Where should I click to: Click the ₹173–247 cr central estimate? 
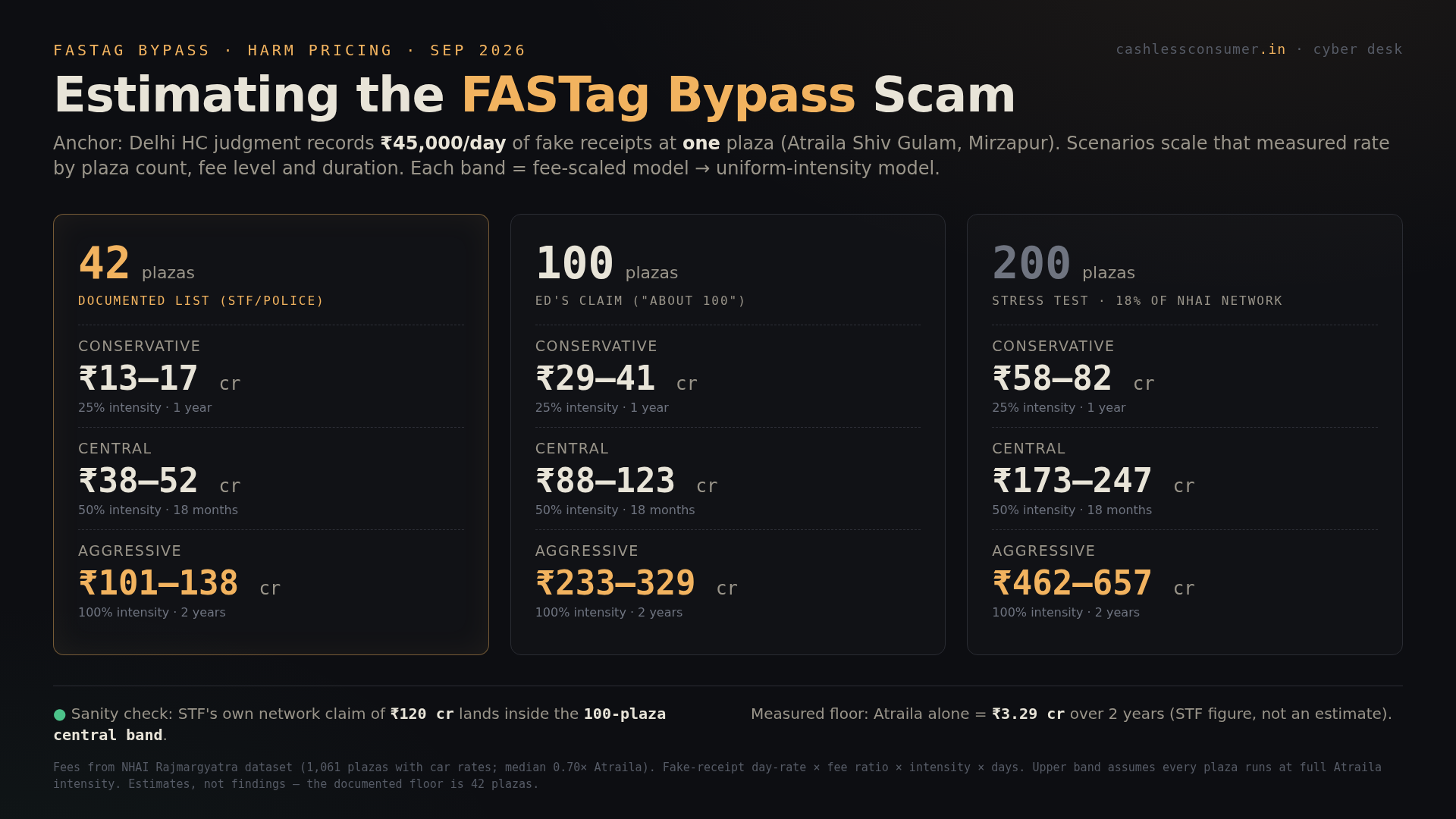[1094, 481]
